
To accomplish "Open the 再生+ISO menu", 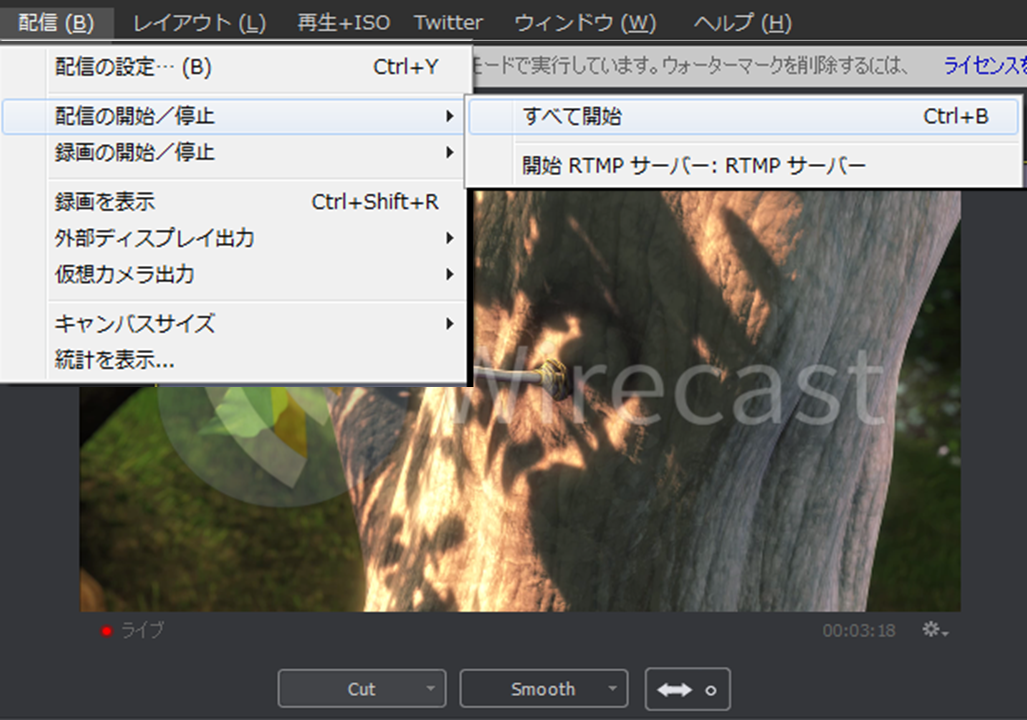I will [x=343, y=24].
